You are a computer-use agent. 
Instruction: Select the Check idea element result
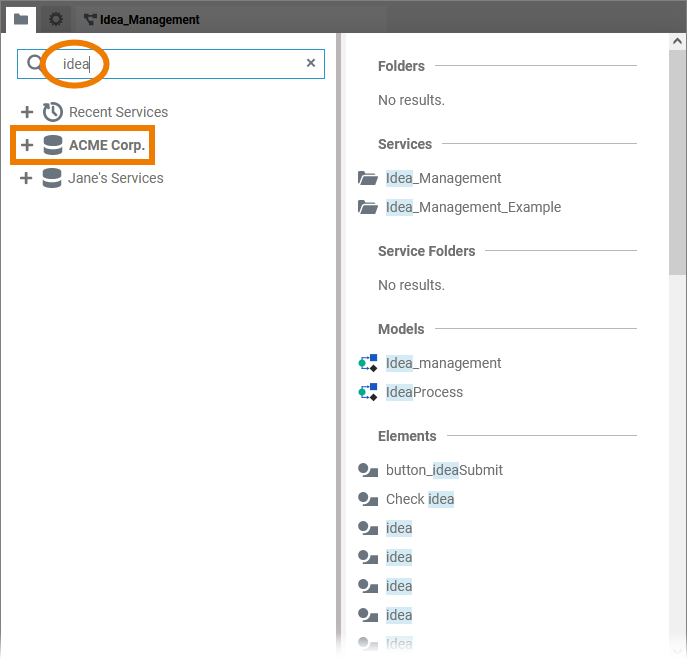pos(420,499)
